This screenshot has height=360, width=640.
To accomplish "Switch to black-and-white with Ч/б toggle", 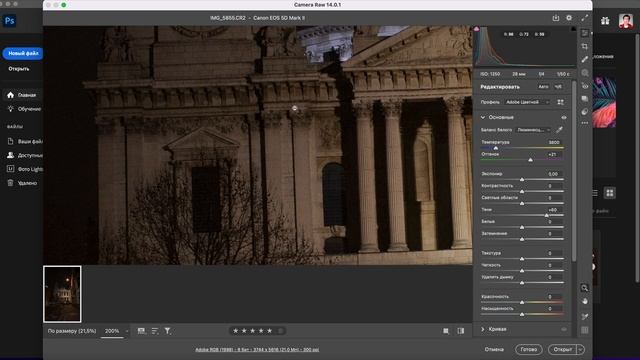I will [558, 87].
